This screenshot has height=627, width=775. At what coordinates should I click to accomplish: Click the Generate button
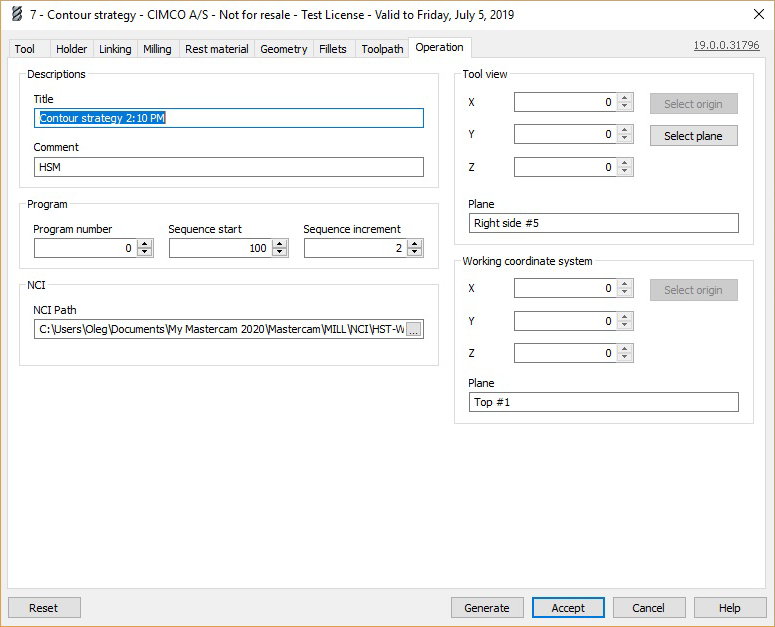(x=487, y=608)
